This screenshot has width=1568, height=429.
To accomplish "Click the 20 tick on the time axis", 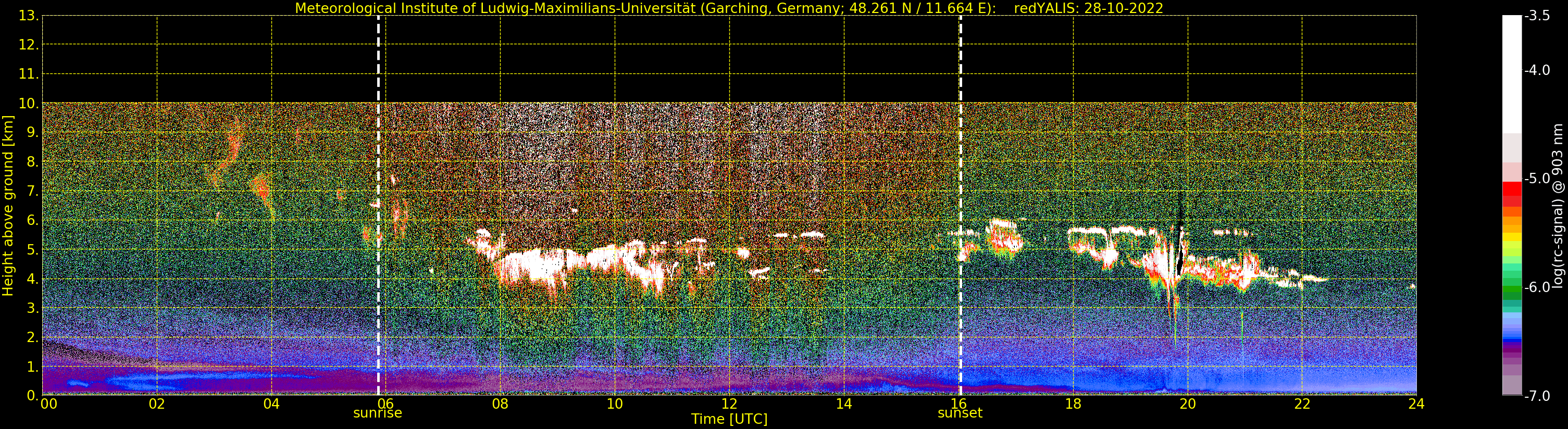I will [1188, 404].
